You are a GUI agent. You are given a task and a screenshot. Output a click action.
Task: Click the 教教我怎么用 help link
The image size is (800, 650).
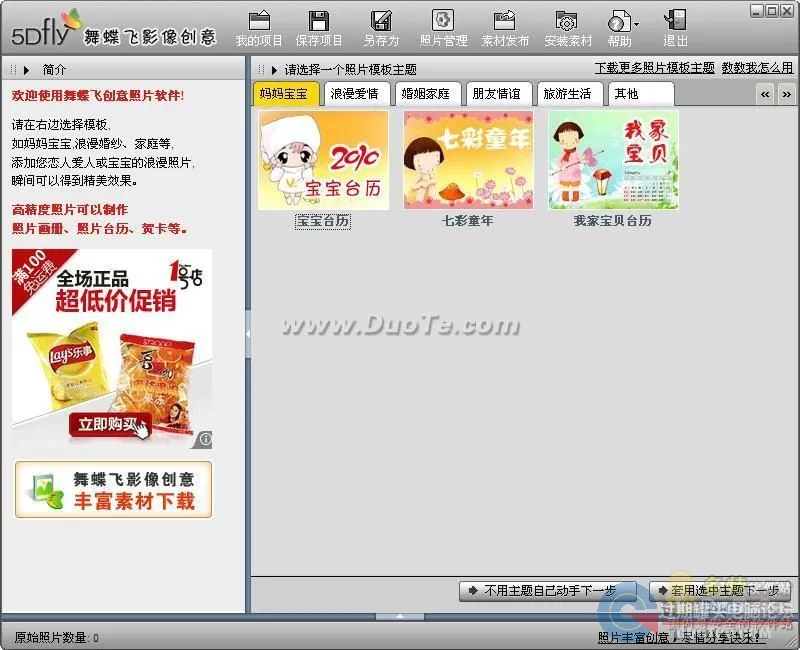click(x=759, y=68)
